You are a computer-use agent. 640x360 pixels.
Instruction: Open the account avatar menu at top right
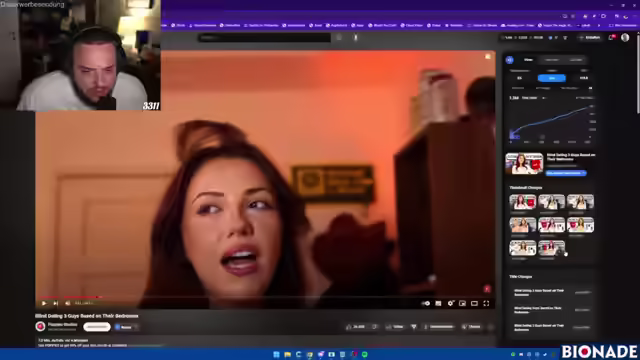pyautogui.click(x=625, y=38)
